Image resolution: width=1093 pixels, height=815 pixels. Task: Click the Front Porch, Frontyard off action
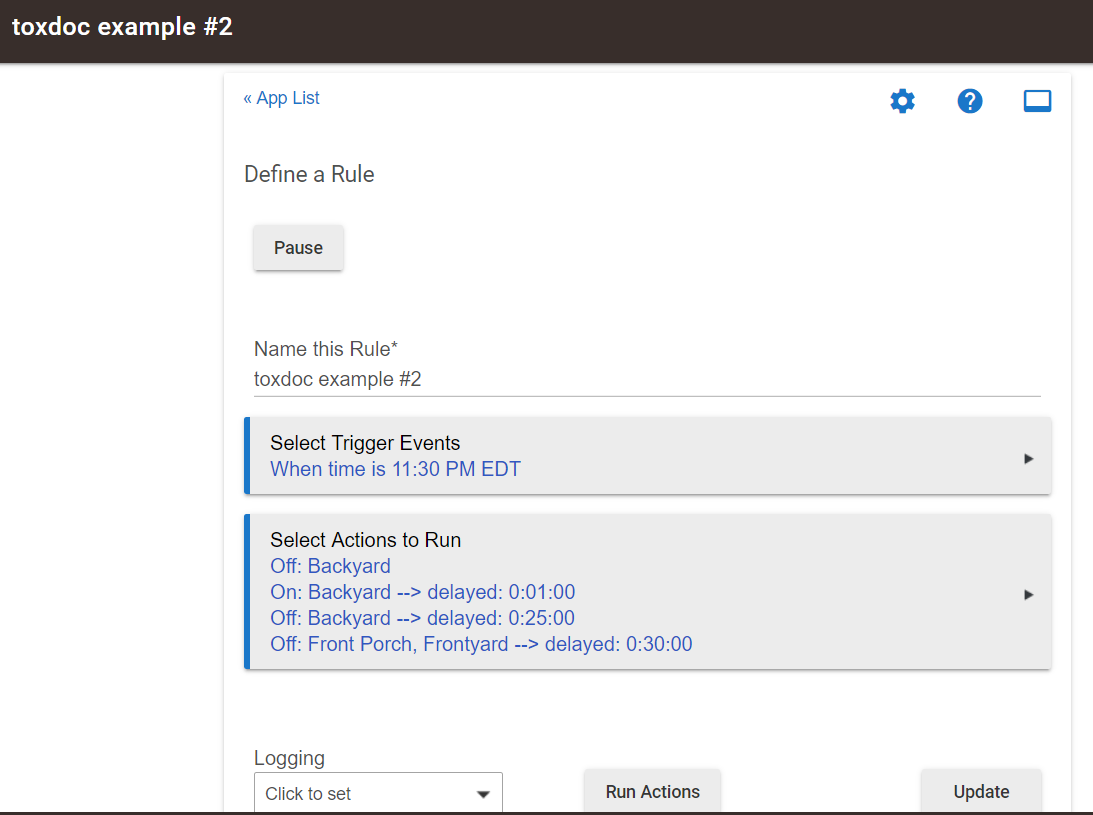tap(480, 644)
